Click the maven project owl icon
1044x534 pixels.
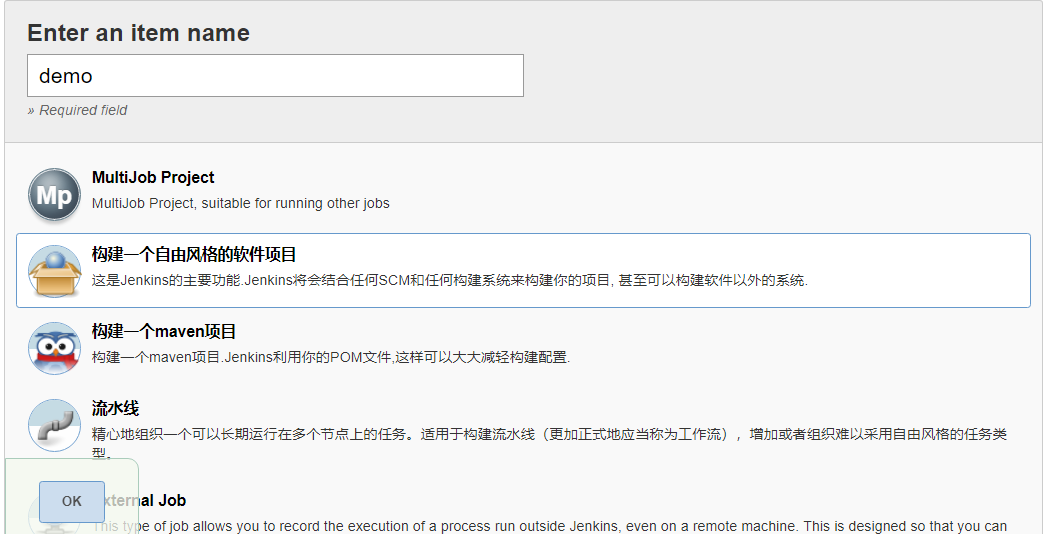(55, 348)
